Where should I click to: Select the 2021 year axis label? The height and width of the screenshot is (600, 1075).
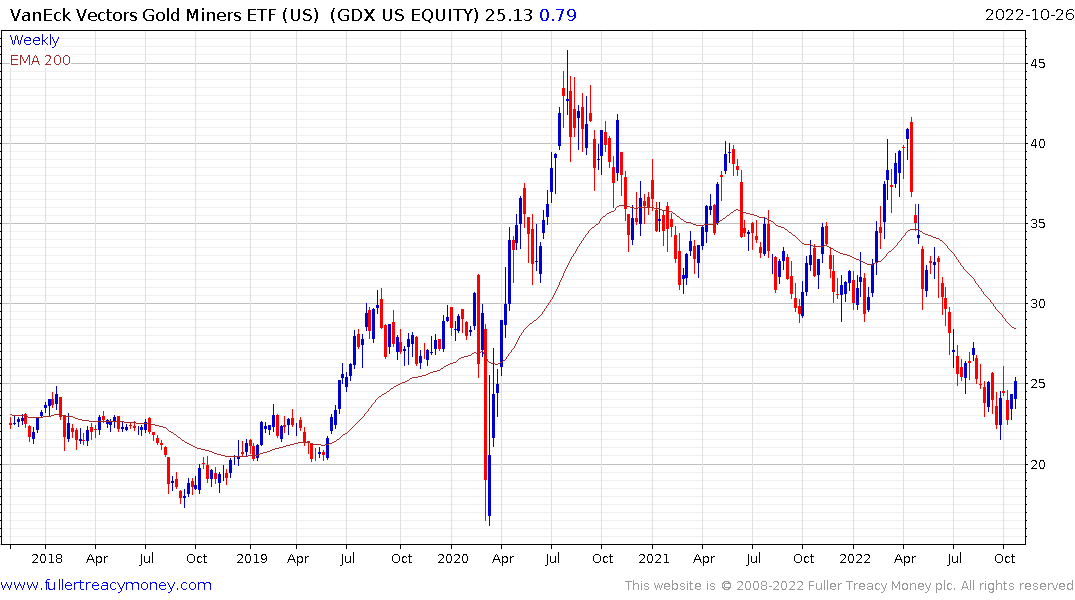click(653, 559)
